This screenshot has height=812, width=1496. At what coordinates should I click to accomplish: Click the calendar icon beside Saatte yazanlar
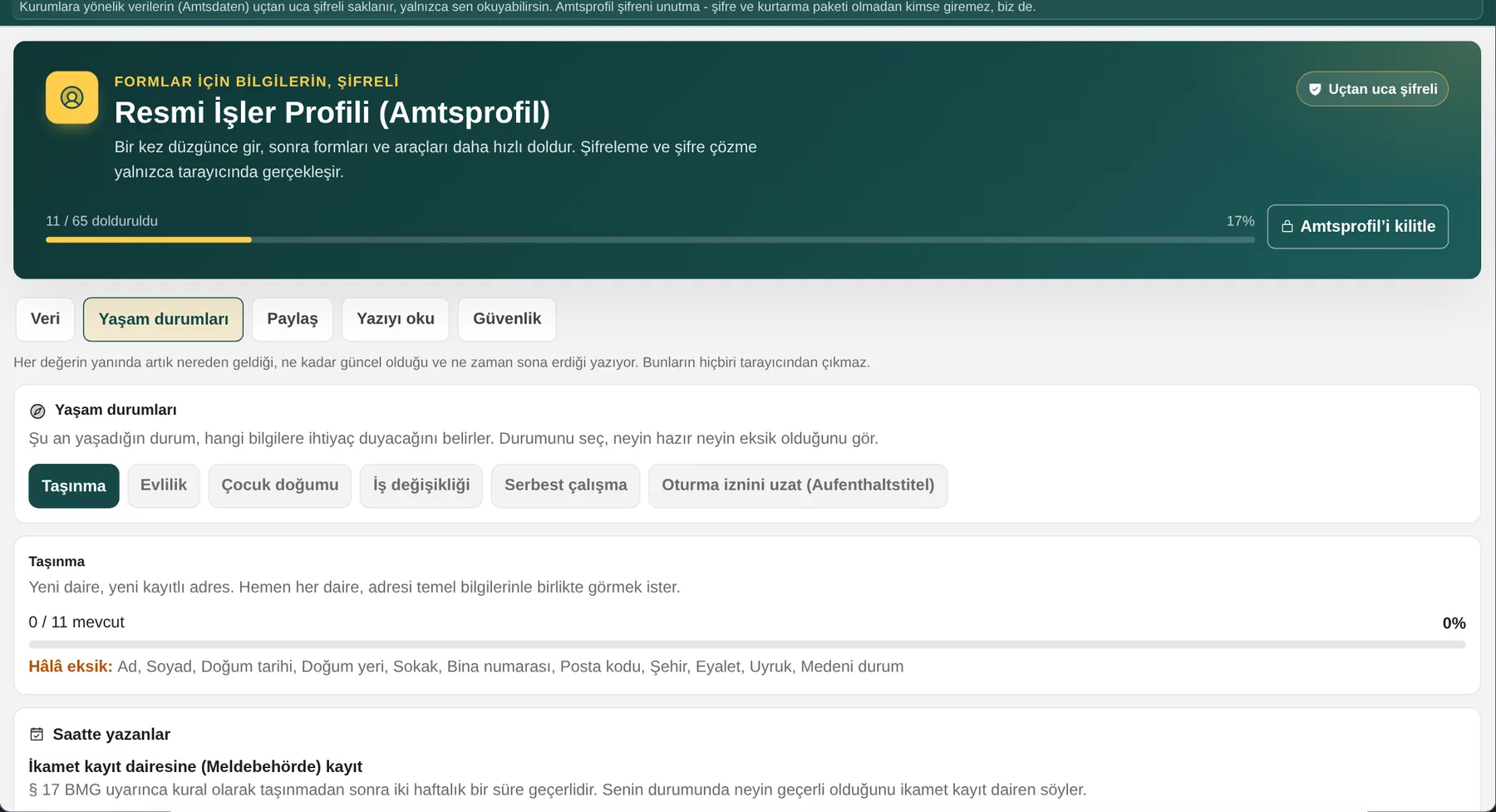37,734
